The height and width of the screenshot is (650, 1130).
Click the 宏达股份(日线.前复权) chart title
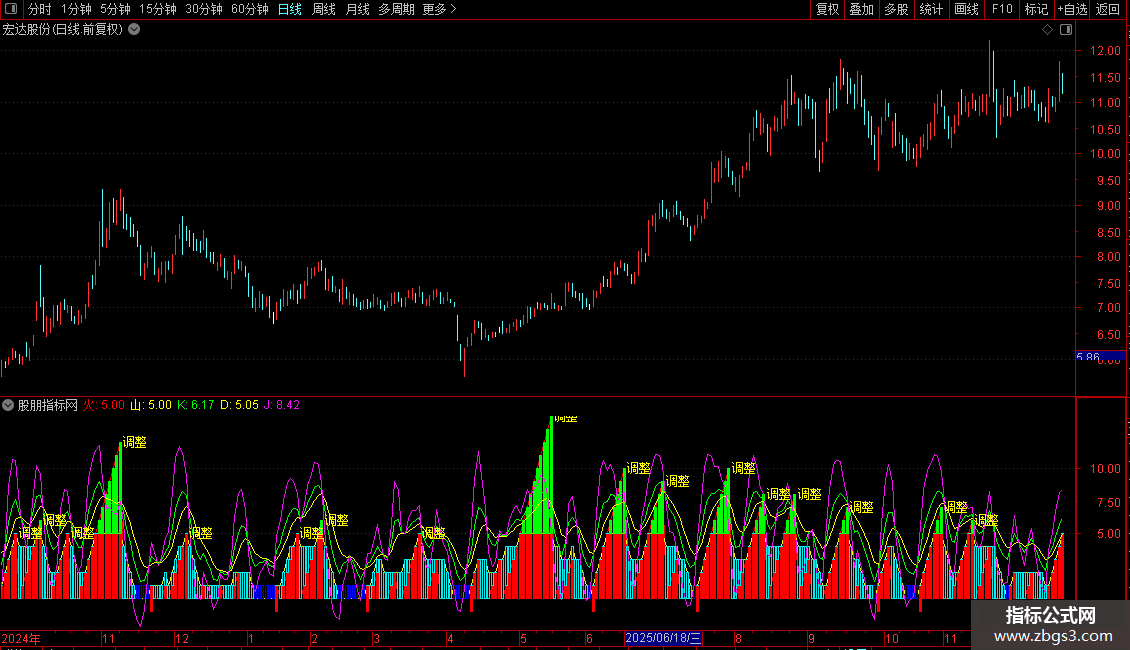coord(63,30)
